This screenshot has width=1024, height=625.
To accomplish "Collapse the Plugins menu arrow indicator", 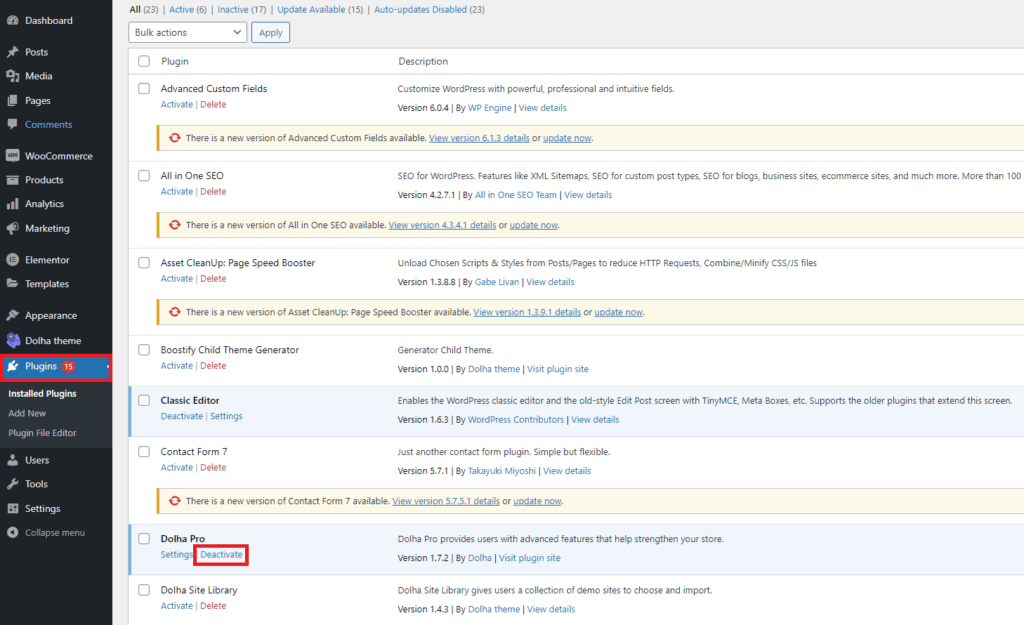I will 107,367.
